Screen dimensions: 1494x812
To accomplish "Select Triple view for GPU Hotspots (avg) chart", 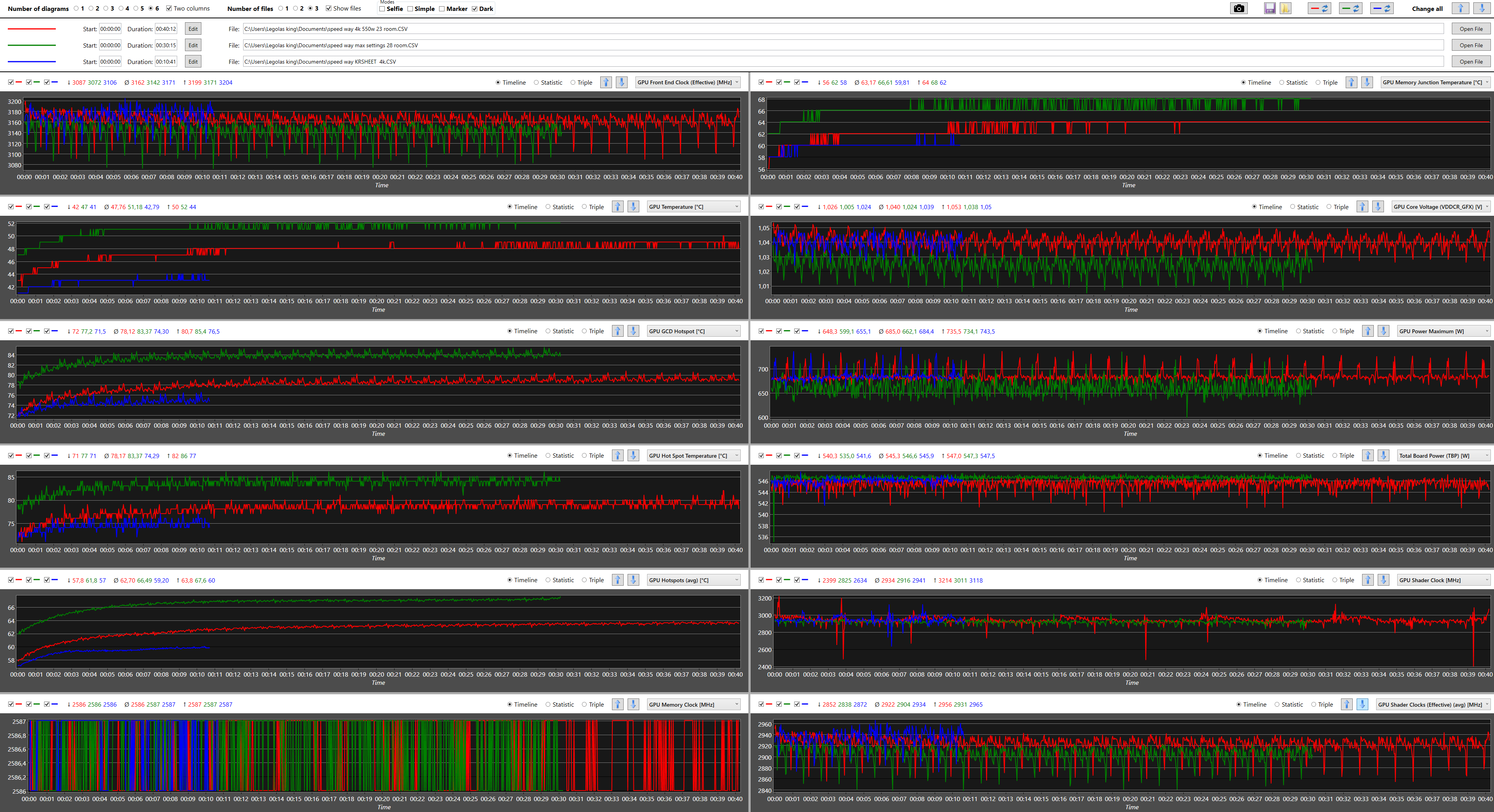I will pyautogui.click(x=585, y=580).
